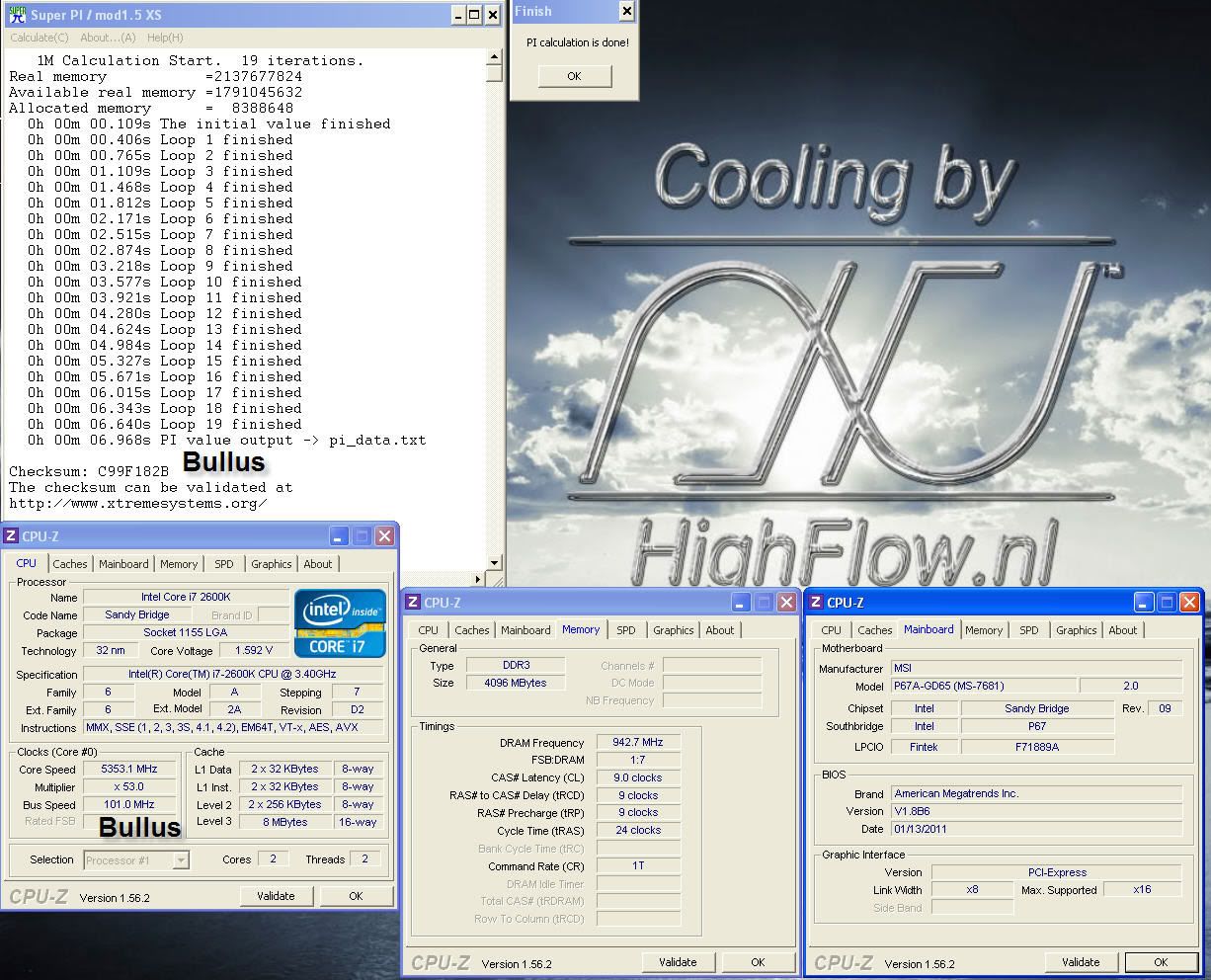Select SPD tab in the Memory-tab CPU-Z window
Screen dimensions: 1211x980
click(x=626, y=630)
